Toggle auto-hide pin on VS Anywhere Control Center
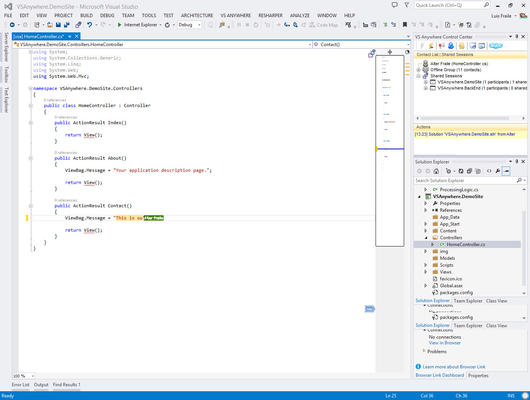530x400 pixels. tap(517, 37)
